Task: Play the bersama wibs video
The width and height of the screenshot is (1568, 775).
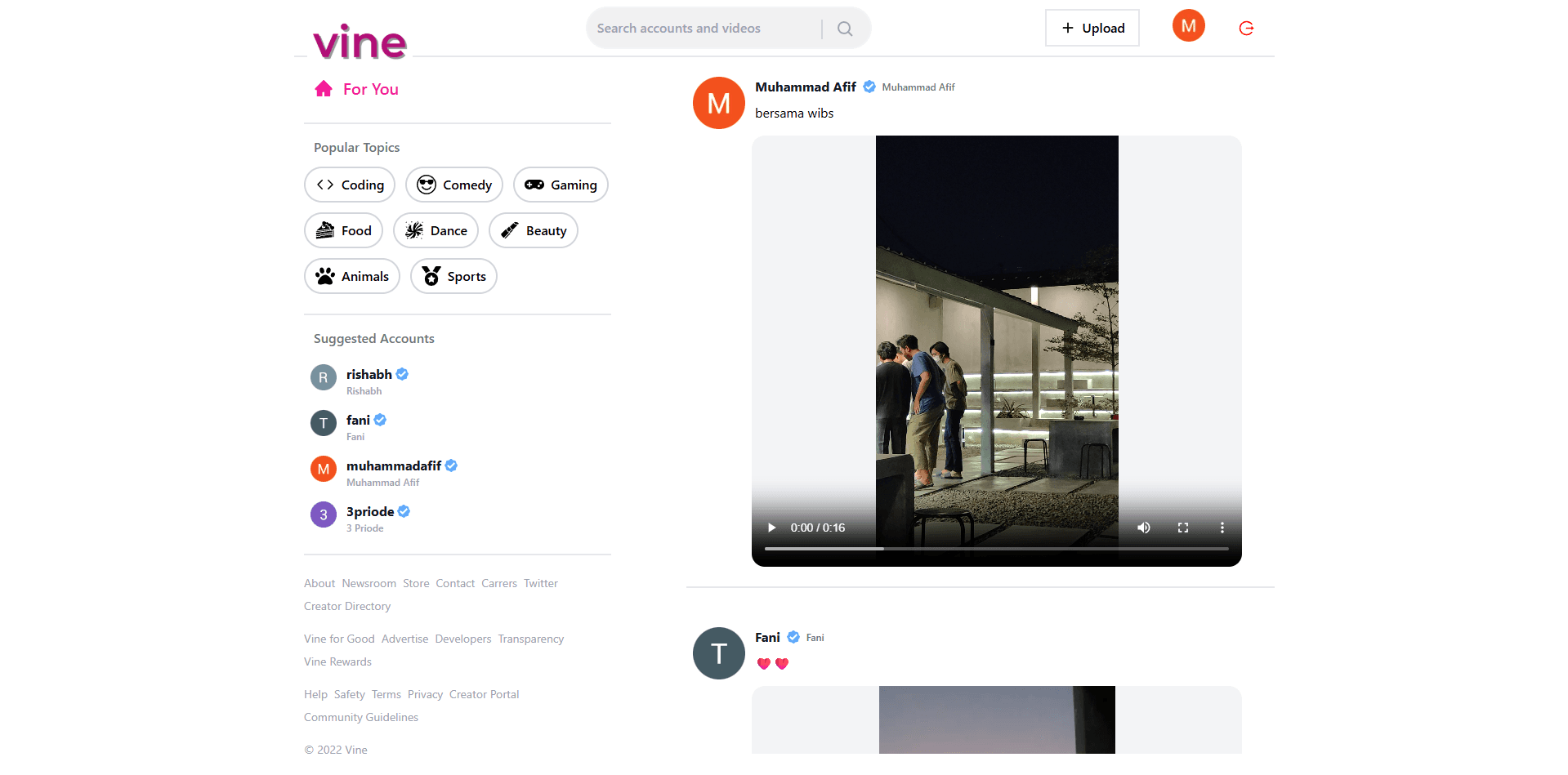Action: pyautogui.click(x=771, y=528)
